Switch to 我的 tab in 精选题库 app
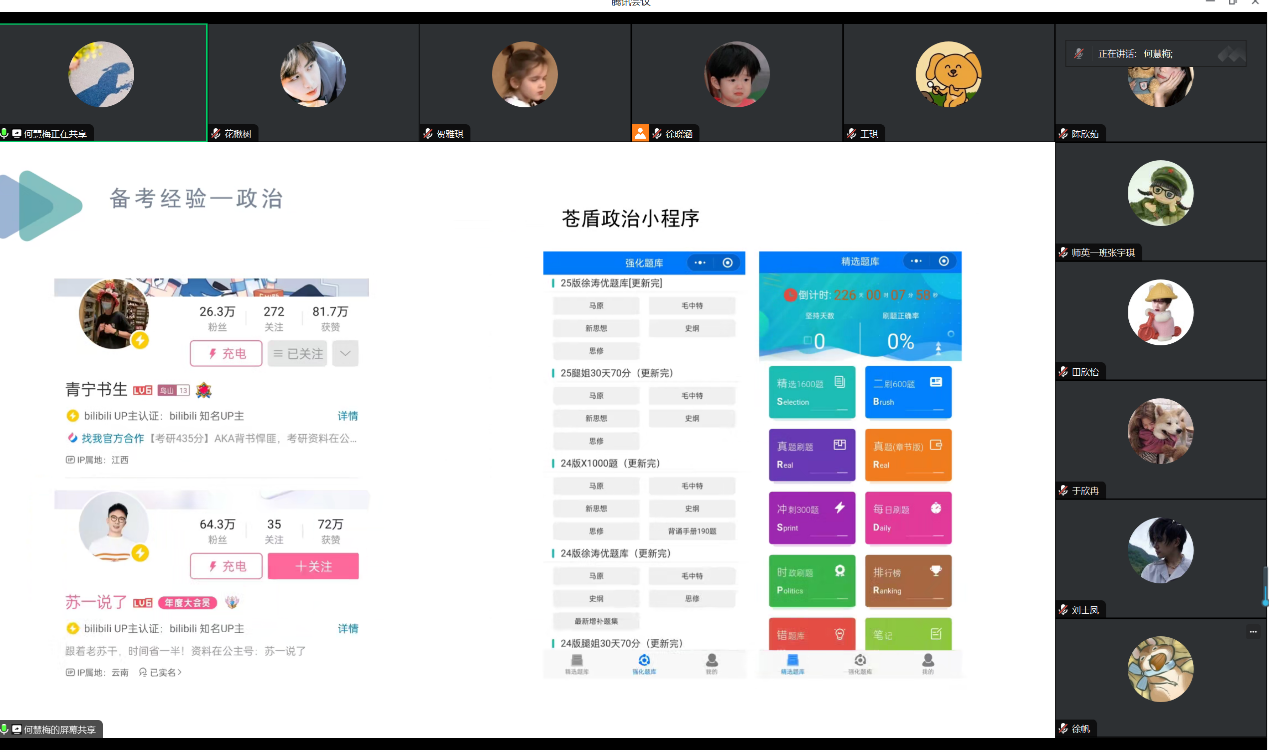Screen dimensions: 1269x752 click(928, 664)
